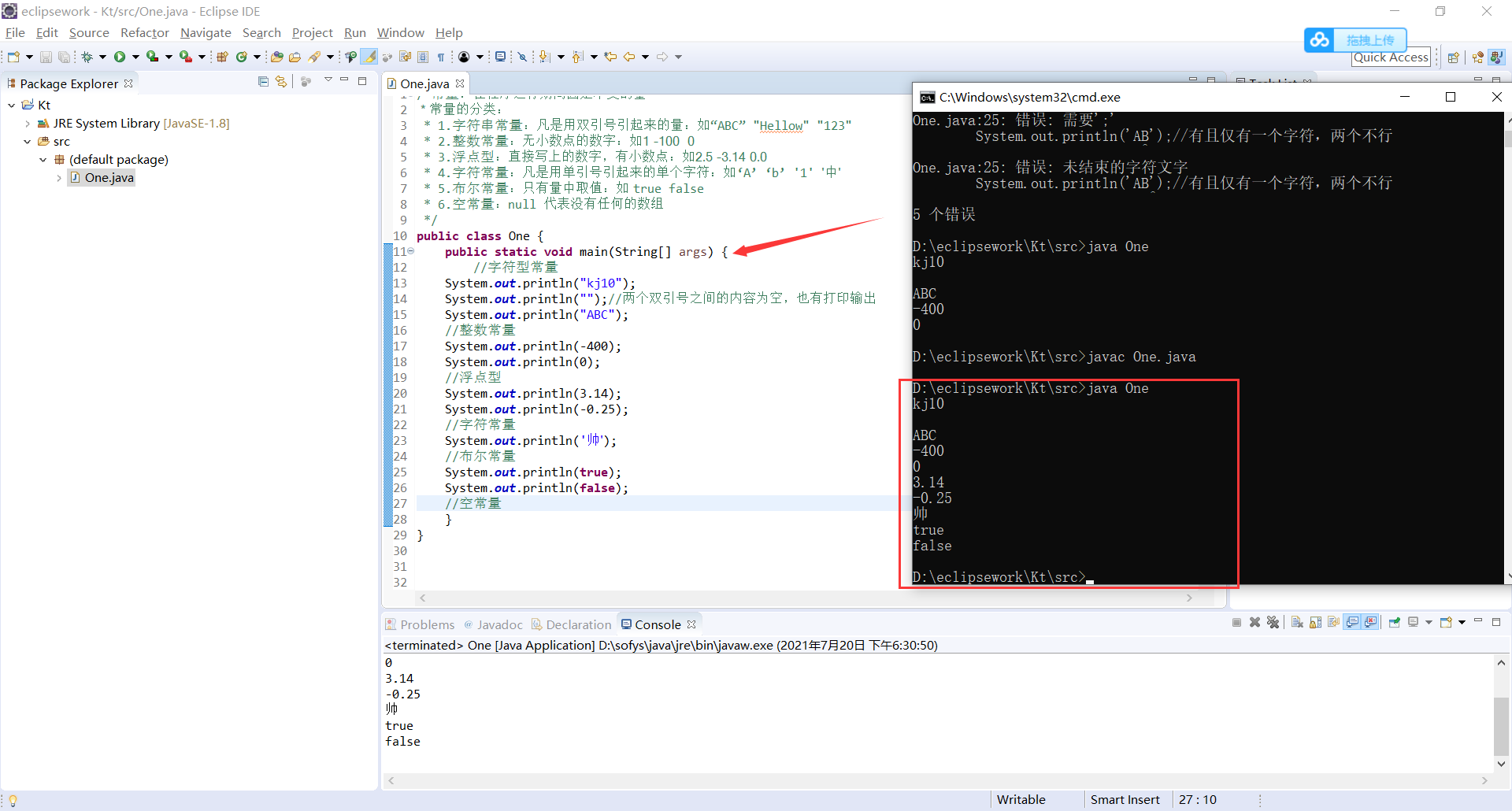Click the Next Annotation toolbar icon
This screenshot has height=811, width=1512.
[545, 57]
